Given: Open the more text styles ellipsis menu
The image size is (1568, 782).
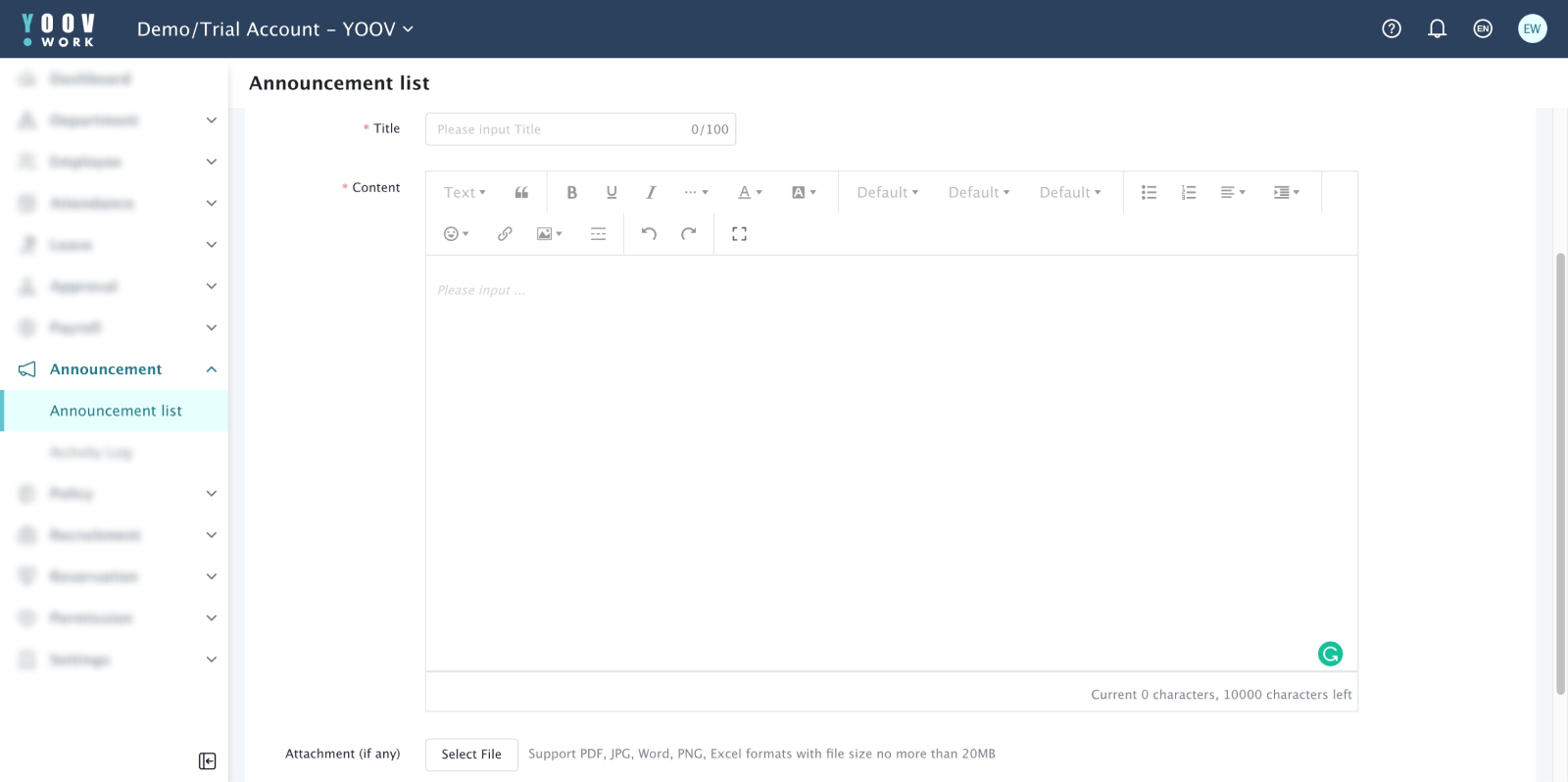Looking at the screenshot, I should pos(696,193).
